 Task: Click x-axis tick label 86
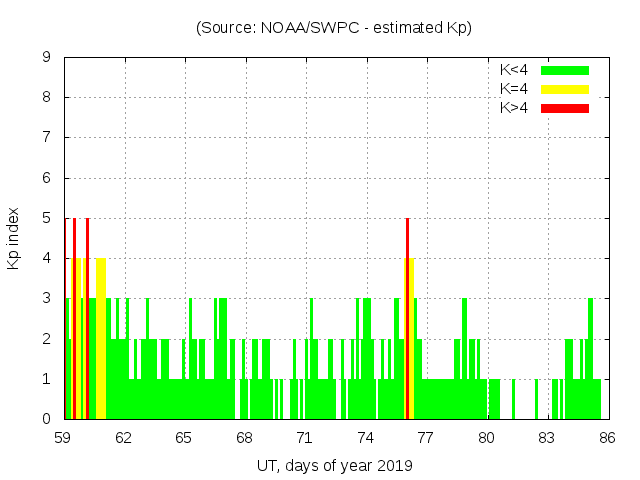pos(606,437)
